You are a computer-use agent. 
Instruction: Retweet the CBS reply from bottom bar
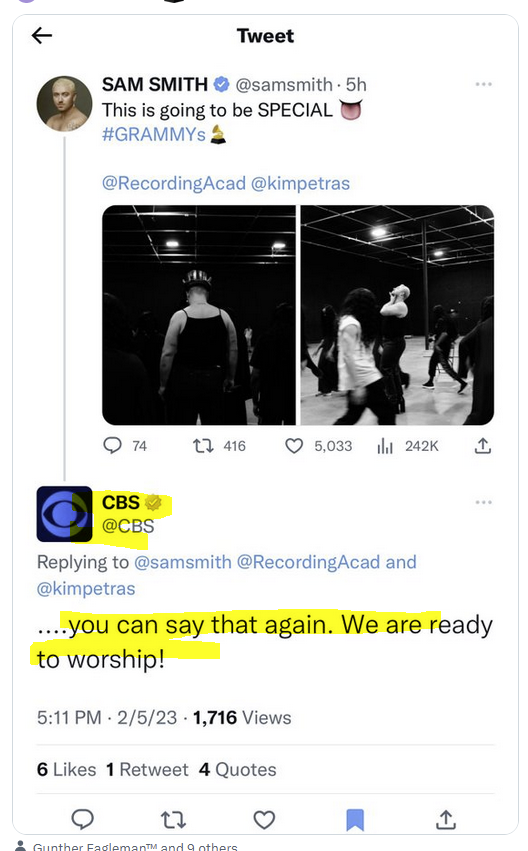coord(174,820)
